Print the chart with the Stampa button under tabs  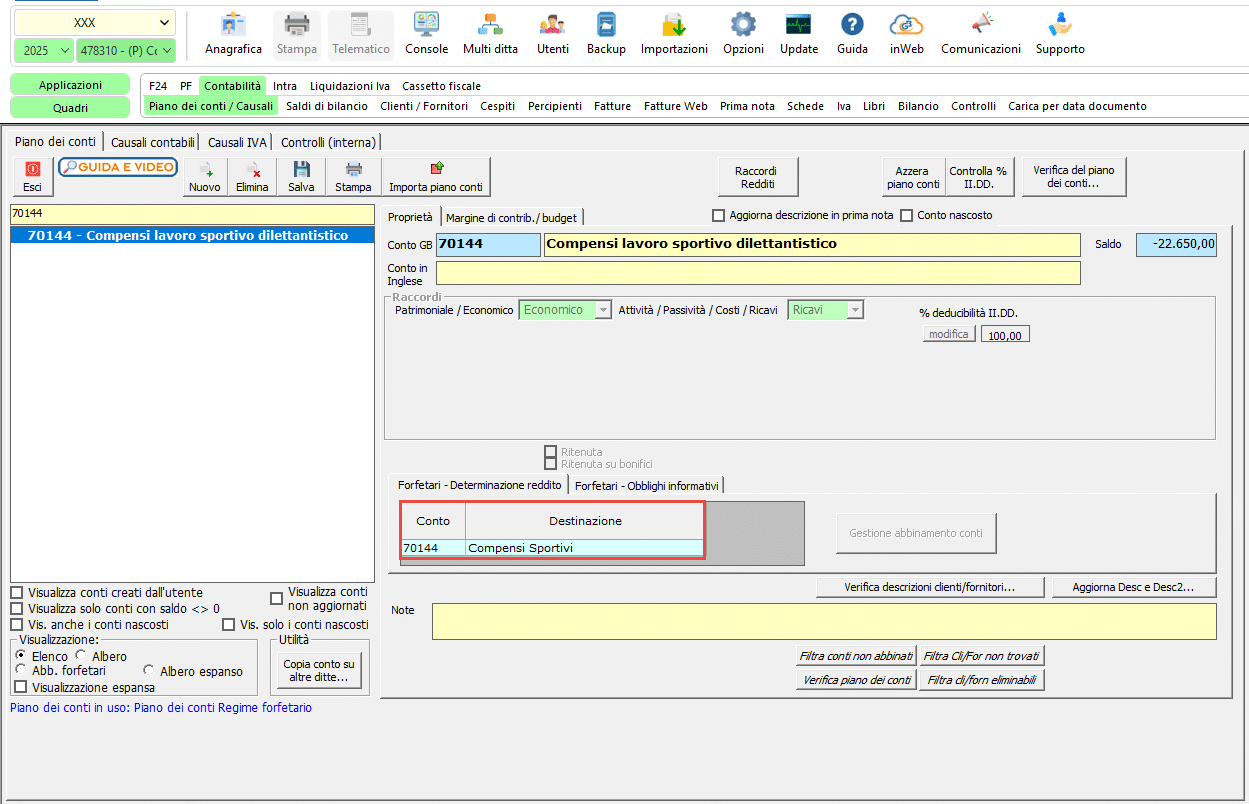click(x=353, y=177)
